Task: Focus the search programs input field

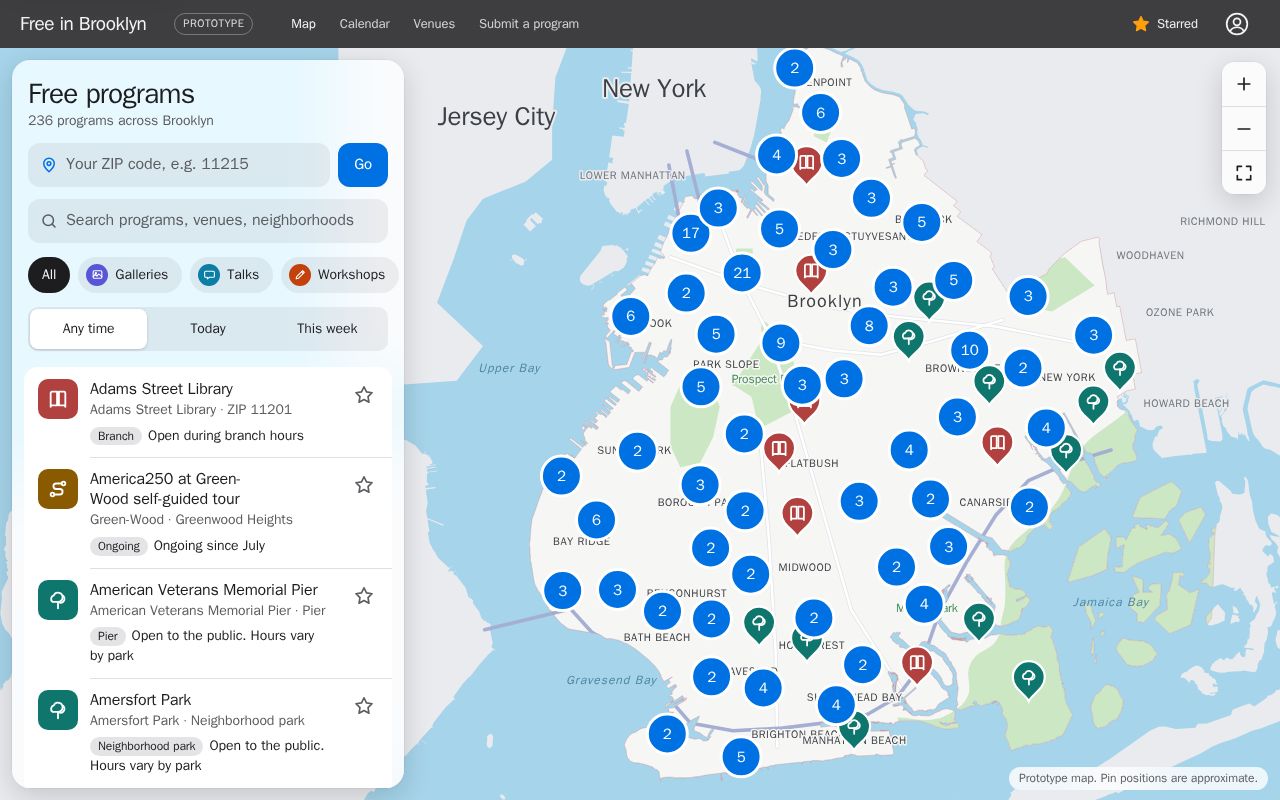Action: click(208, 221)
